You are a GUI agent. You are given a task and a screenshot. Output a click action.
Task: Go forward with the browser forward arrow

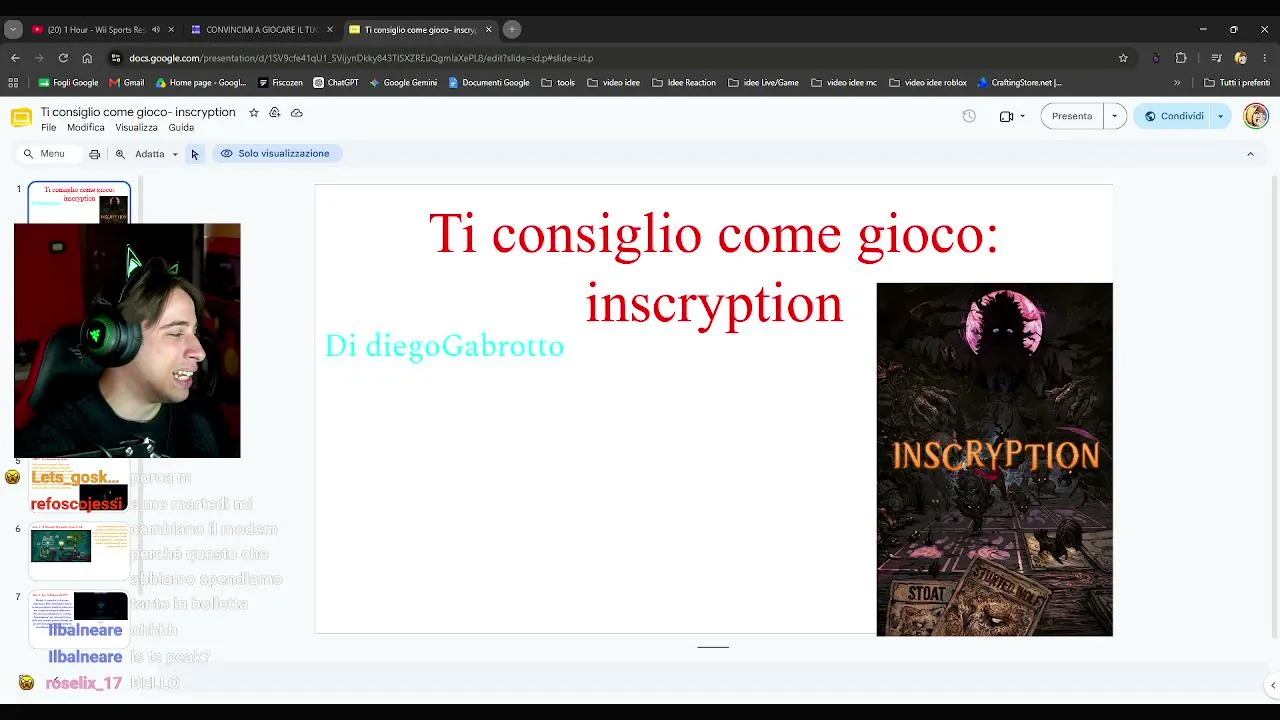[39, 58]
